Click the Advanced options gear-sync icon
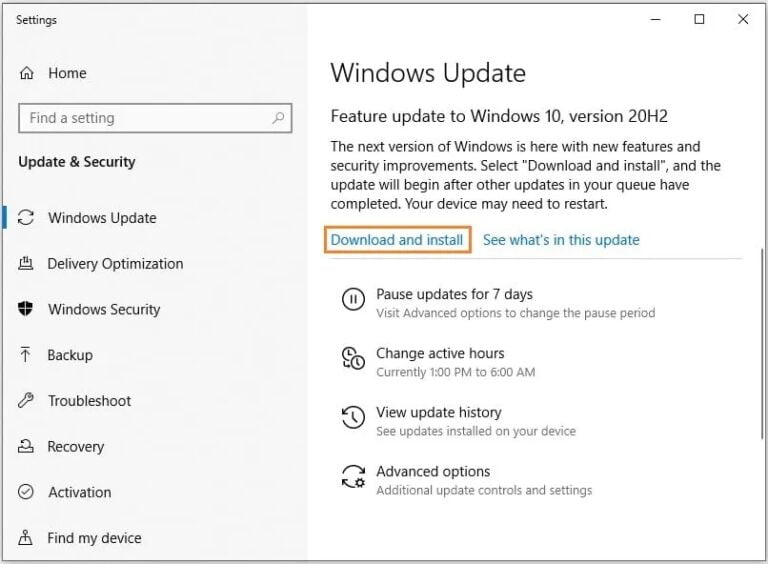The height and width of the screenshot is (564, 768). [353, 476]
